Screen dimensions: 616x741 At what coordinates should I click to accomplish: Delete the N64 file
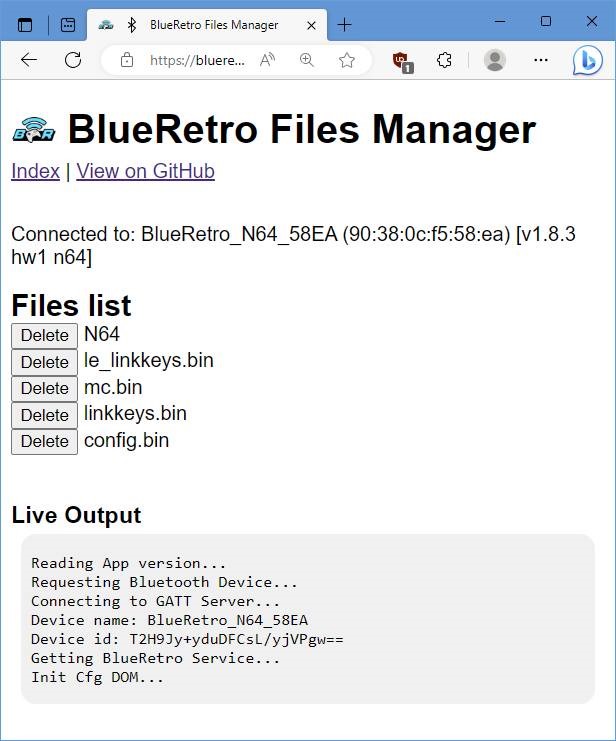[44, 336]
